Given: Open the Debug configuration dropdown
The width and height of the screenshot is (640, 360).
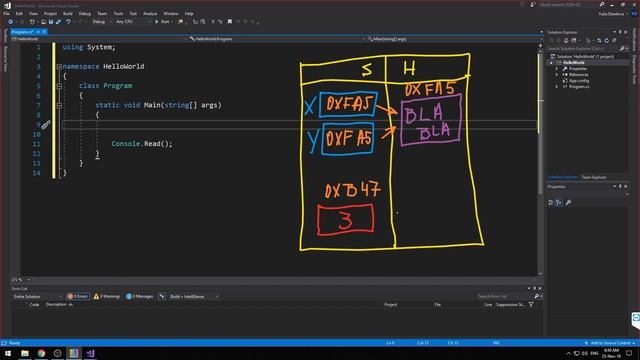Looking at the screenshot, I should (101, 22).
